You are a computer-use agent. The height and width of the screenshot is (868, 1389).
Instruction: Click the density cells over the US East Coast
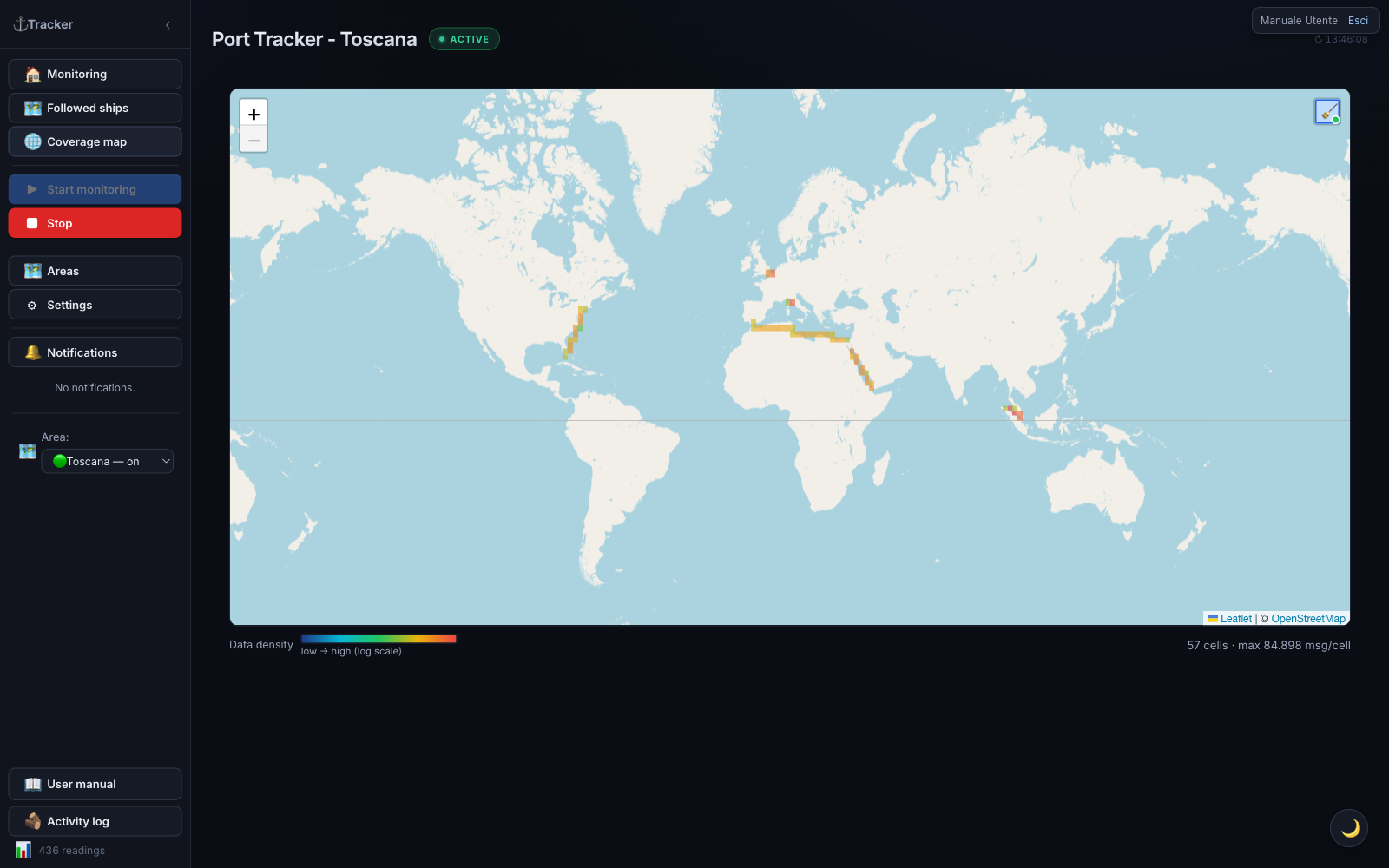pyautogui.click(x=576, y=332)
